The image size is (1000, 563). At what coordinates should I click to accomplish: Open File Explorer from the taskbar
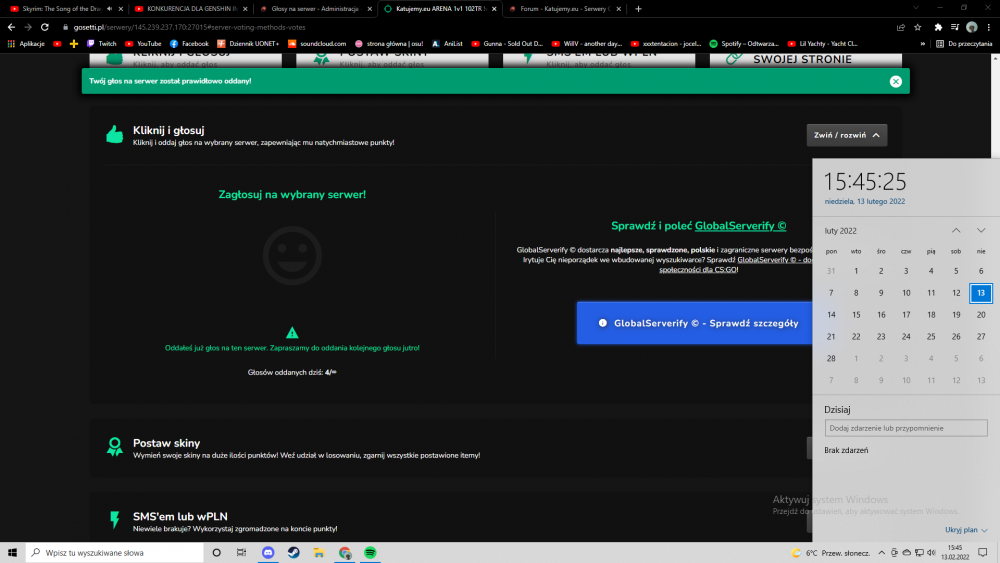(319, 552)
